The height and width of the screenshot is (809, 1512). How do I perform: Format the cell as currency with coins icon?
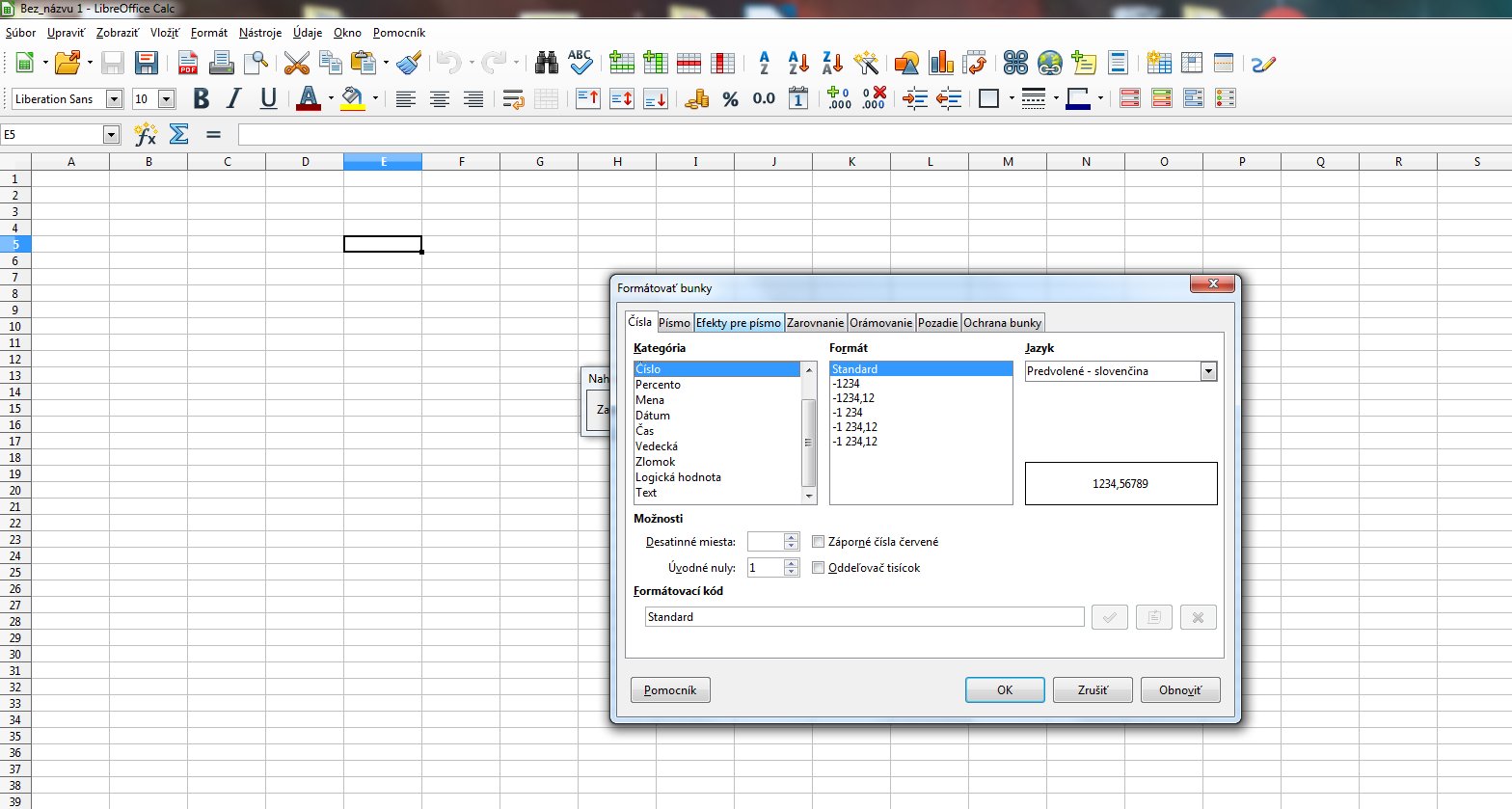[696, 98]
